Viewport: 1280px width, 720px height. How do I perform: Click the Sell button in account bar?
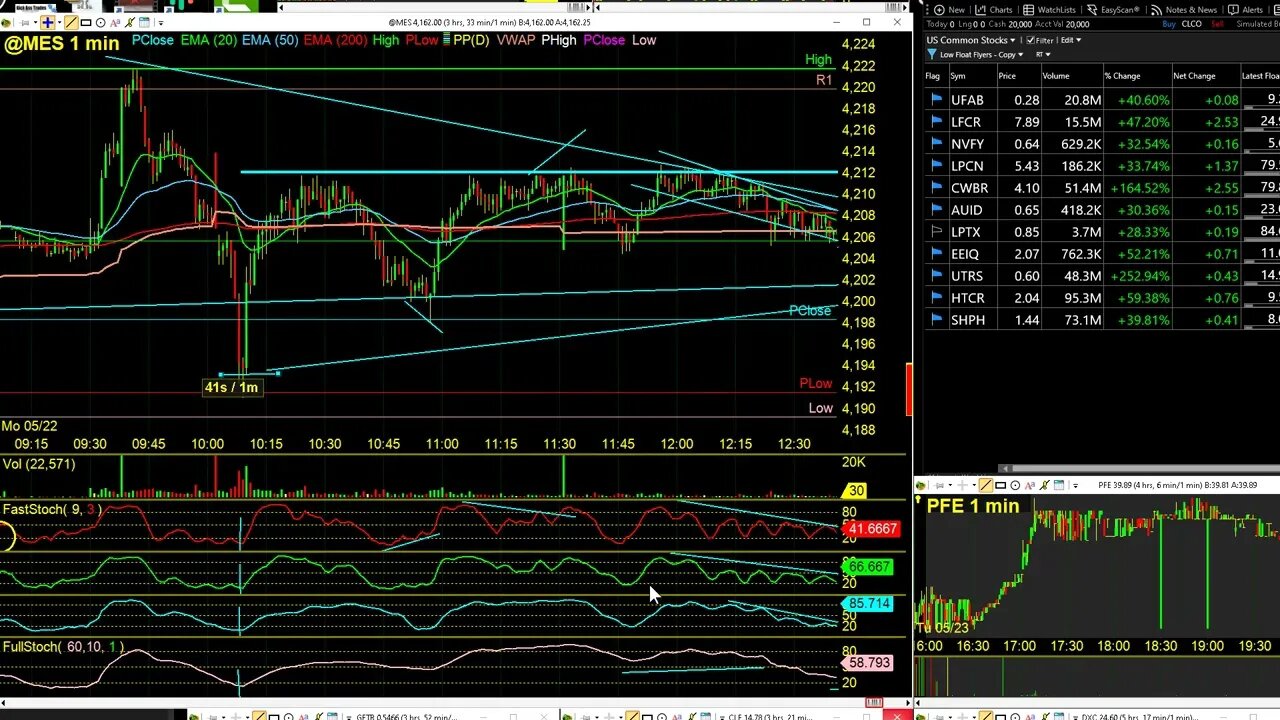[1217, 24]
